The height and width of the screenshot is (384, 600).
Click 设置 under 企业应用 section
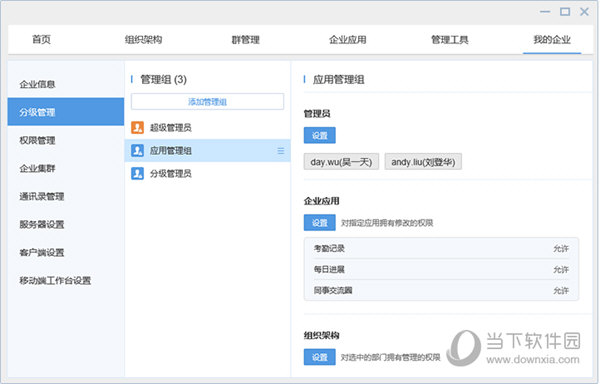[320, 223]
